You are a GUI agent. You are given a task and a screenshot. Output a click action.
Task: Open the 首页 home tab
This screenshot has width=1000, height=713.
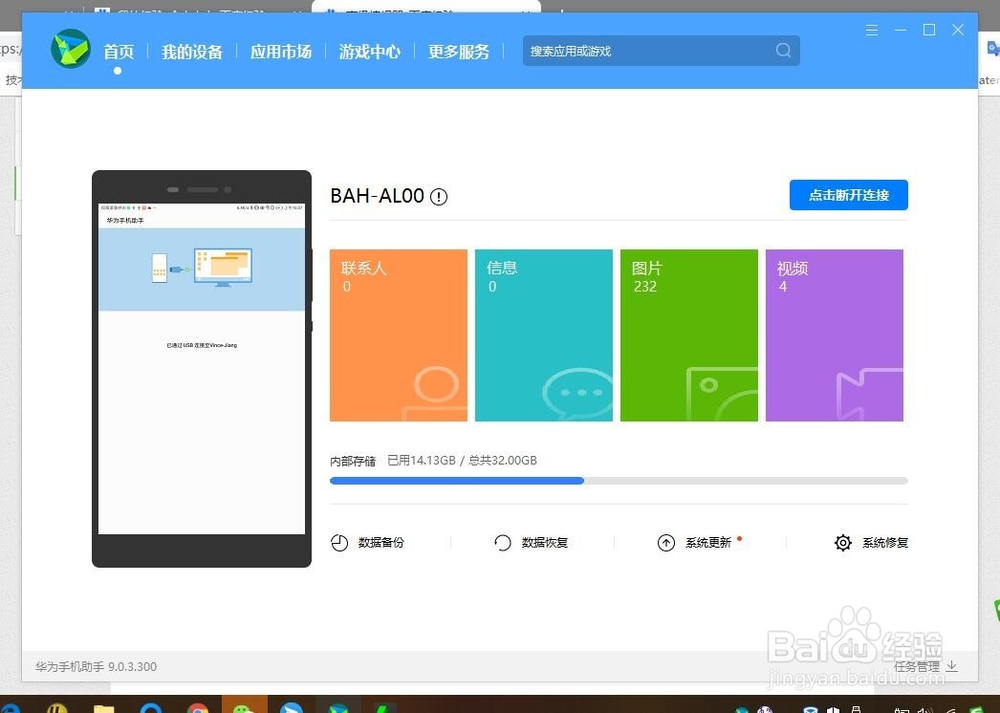119,52
